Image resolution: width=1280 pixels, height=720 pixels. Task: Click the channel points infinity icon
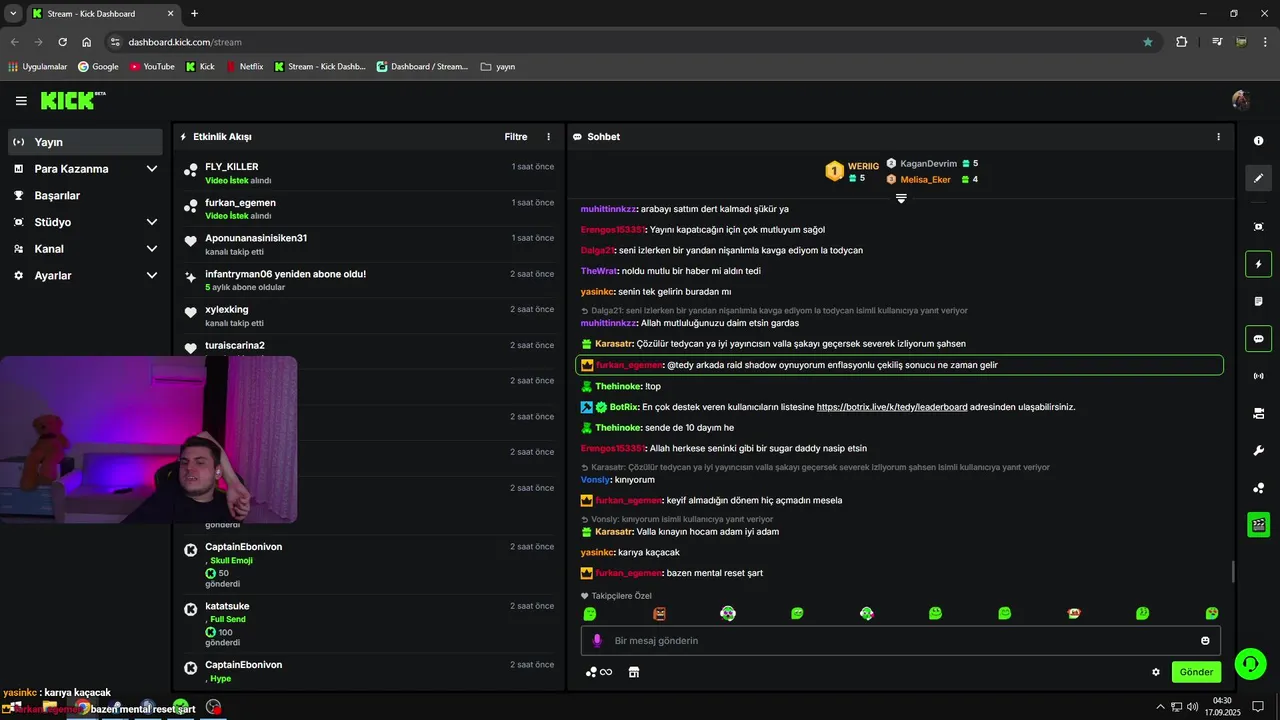599,672
